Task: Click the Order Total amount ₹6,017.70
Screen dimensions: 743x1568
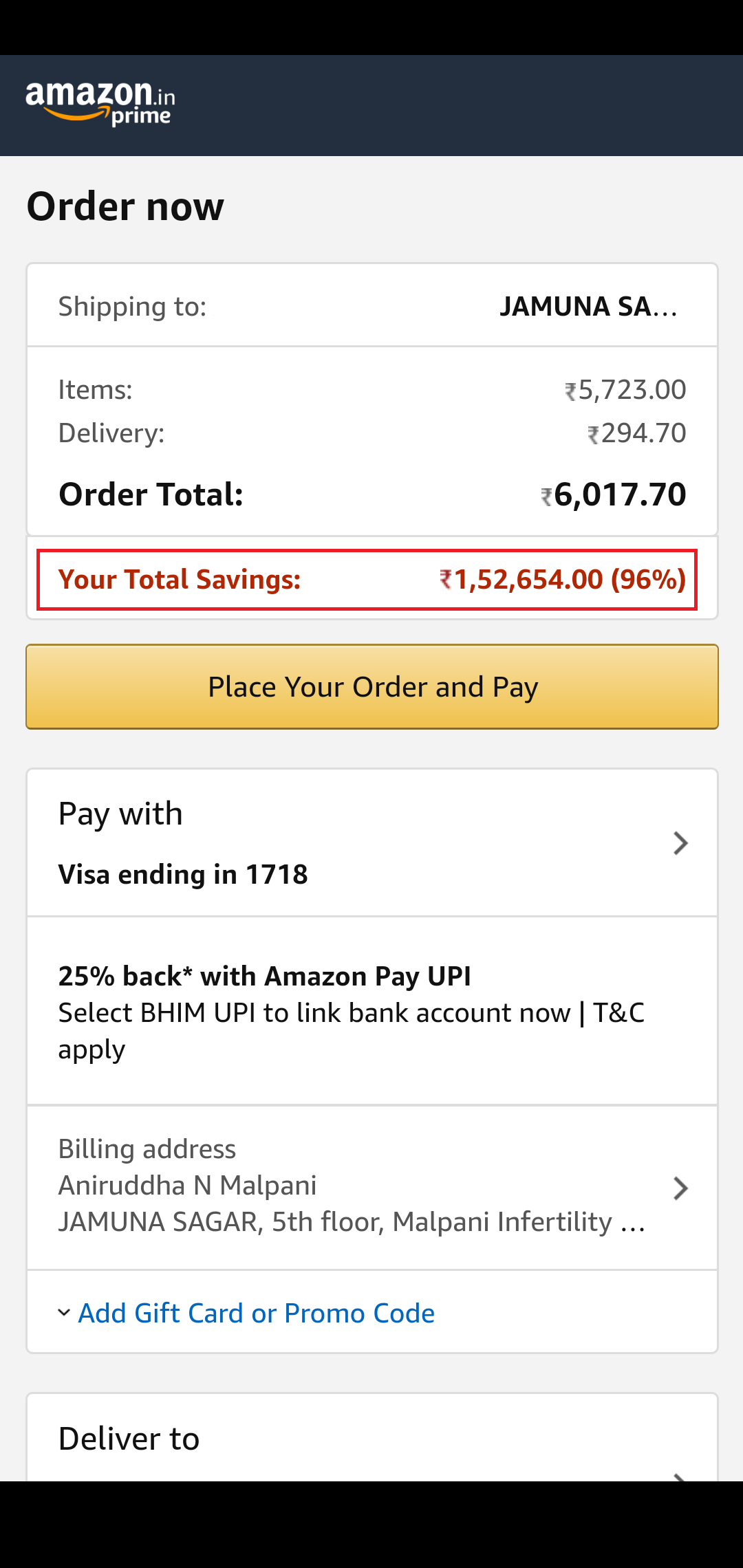Action: pos(614,494)
